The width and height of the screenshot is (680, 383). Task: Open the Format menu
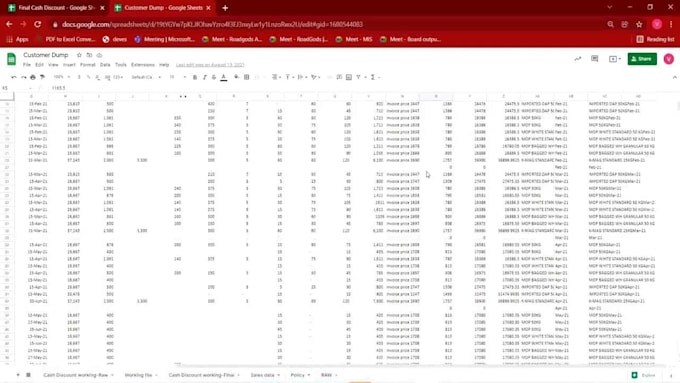point(88,65)
